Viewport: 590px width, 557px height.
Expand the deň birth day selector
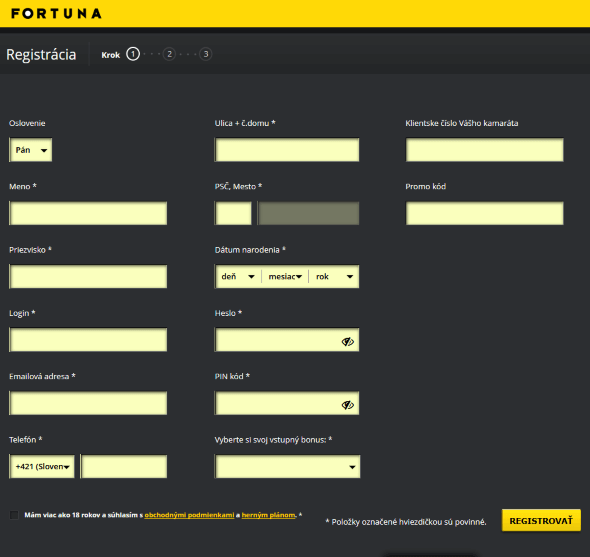pyautogui.click(x=238, y=277)
